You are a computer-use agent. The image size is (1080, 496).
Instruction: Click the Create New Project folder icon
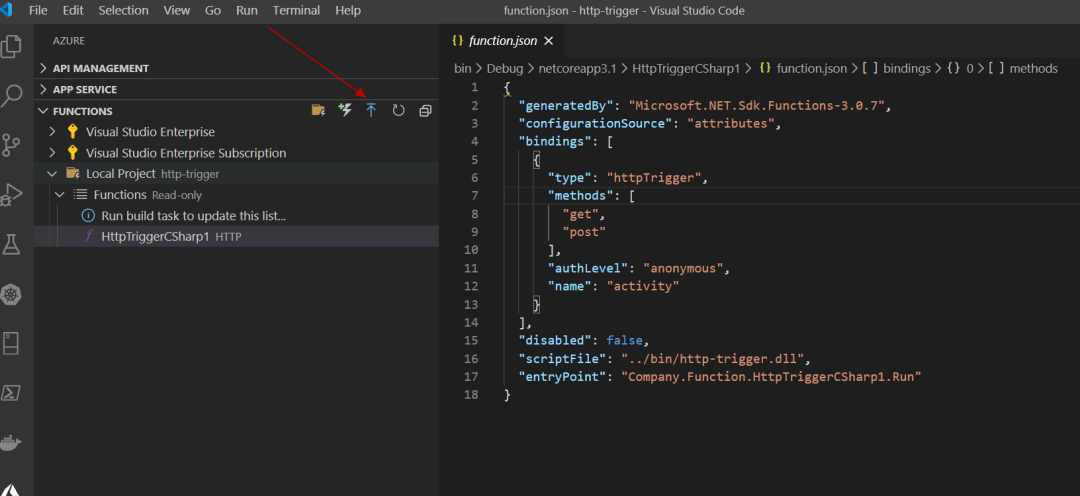pos(318,110)
